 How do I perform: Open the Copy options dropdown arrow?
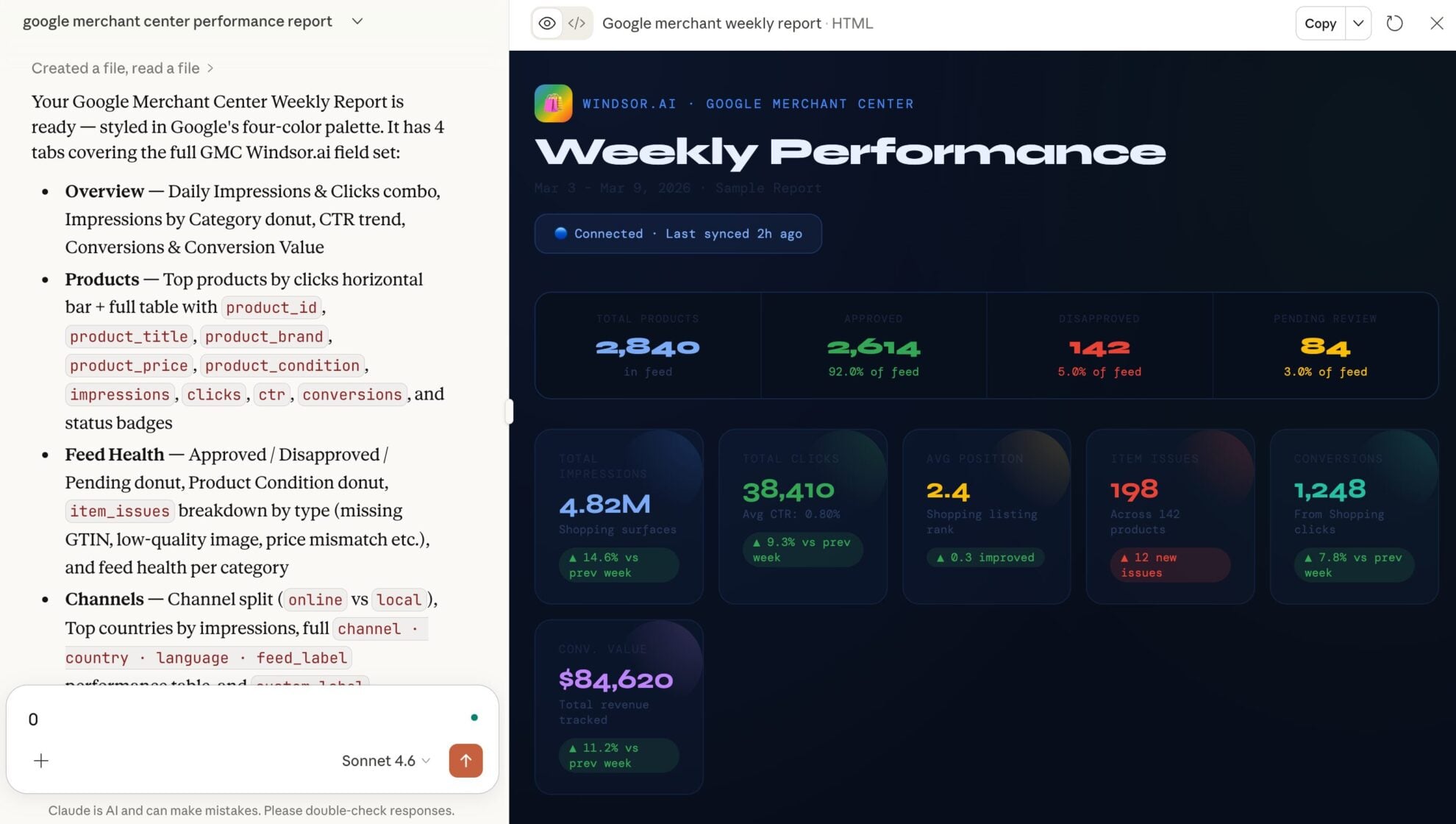coord(1358,23)
